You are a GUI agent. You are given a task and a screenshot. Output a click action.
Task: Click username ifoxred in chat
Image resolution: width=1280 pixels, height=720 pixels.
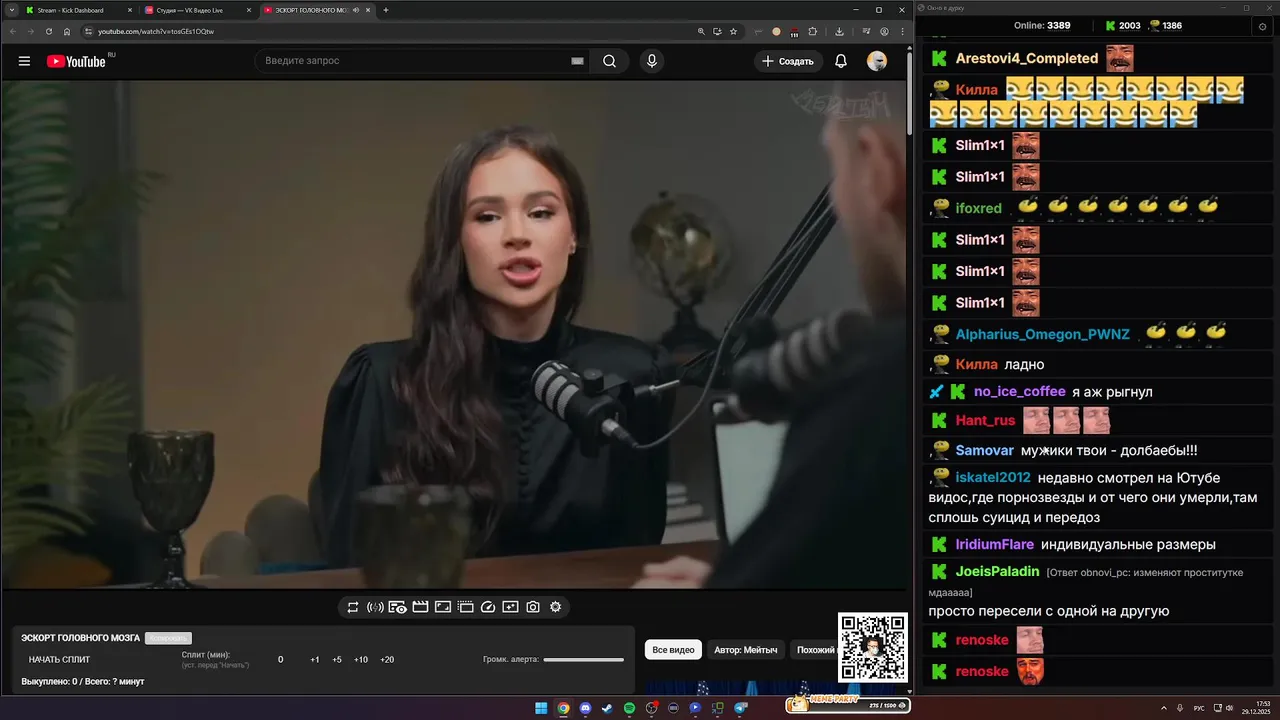[x=979, y=208]
